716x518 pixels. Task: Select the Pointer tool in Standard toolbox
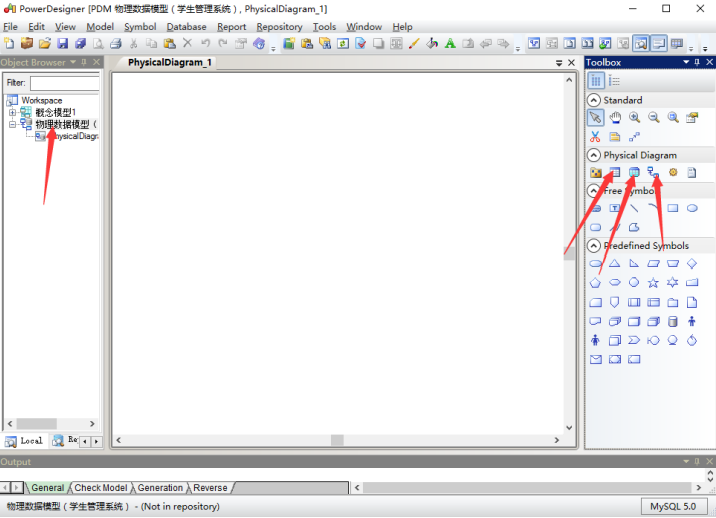point(595,118)
